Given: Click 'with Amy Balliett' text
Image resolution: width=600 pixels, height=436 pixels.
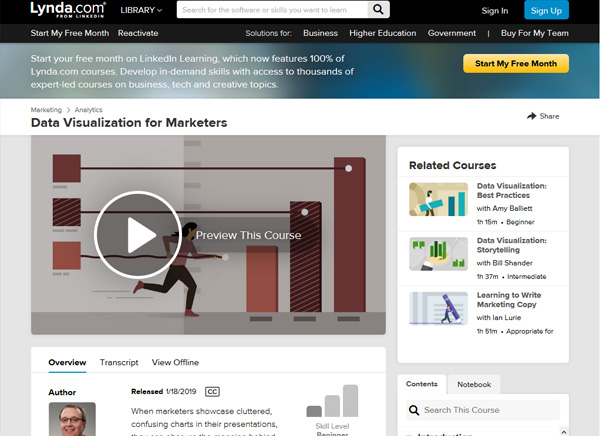Looking at the screenshot, I should click(504, 209).
